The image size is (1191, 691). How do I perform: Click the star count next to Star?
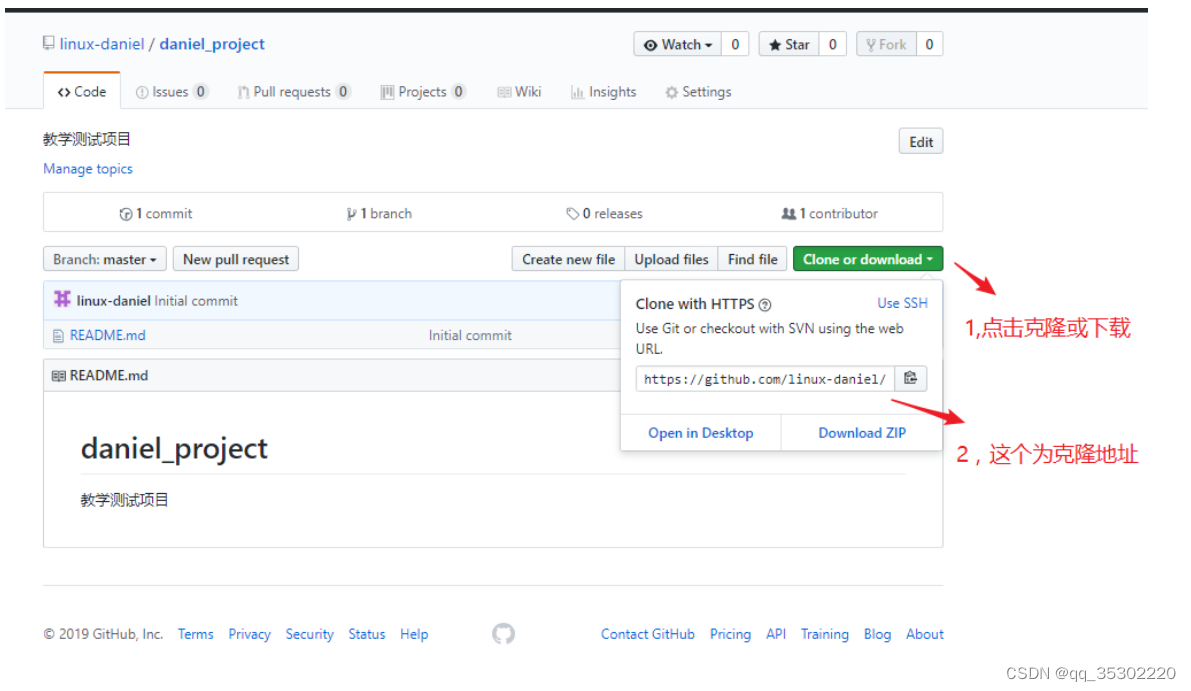pos(832,45)
